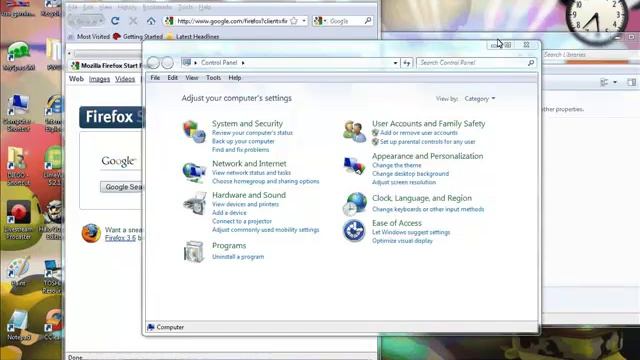This screenshot has height=360, width=640.
Task: Click Find and fix problems link
Action: pyautogui.click(x=240, y=150)
